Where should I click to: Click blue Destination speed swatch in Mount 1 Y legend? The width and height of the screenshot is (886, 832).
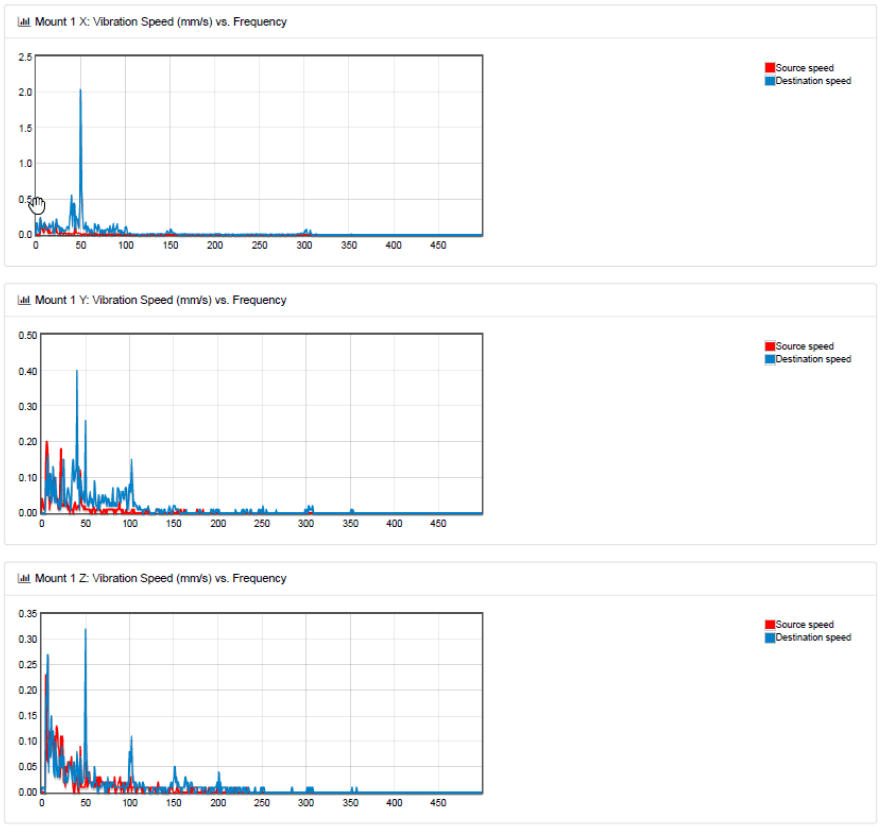click(x=769, y=359)
